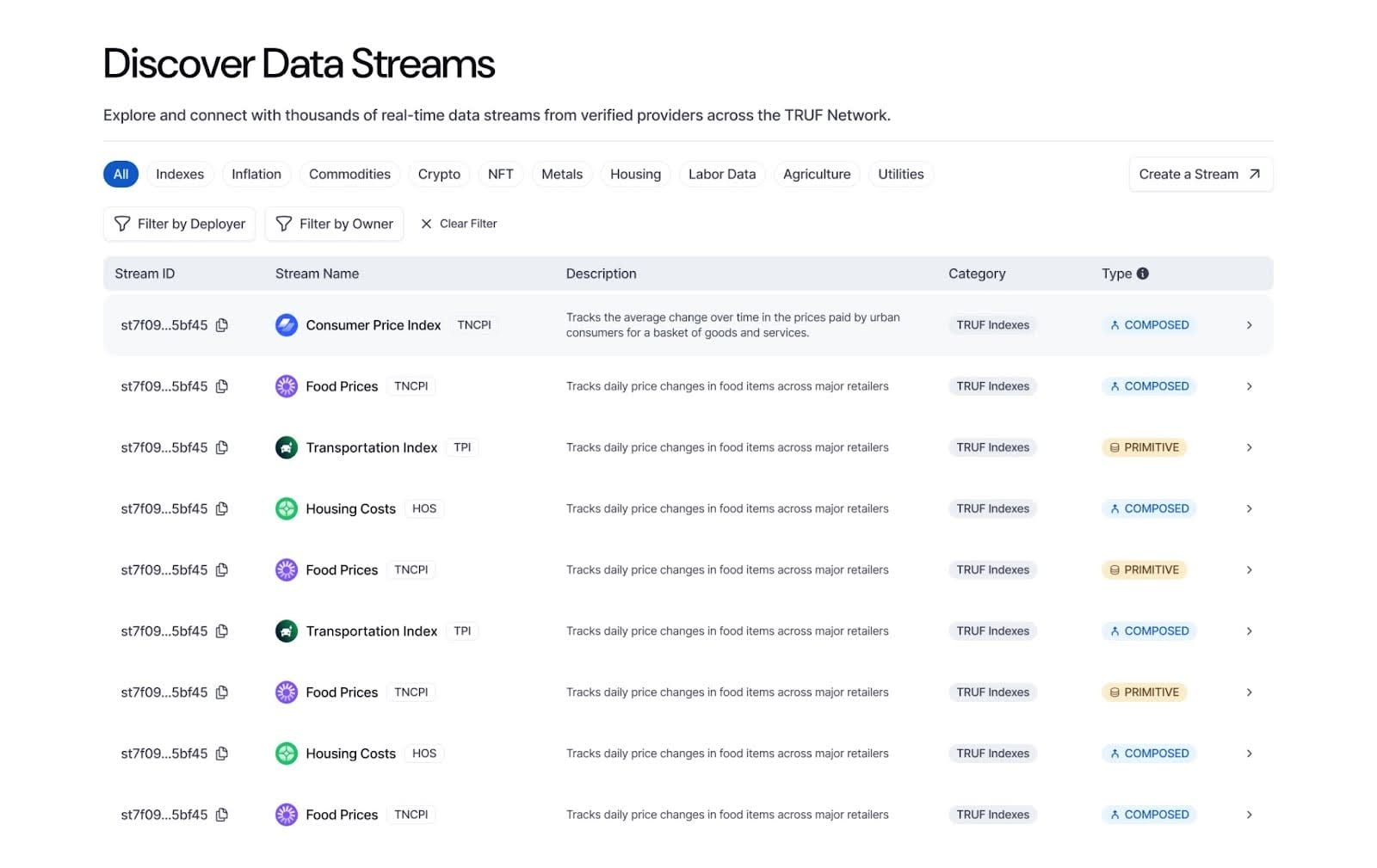This screenshot has height=868, width=1377.
Task: Click the funnel icon in Filter by Deployer
Action: (122, 224)
